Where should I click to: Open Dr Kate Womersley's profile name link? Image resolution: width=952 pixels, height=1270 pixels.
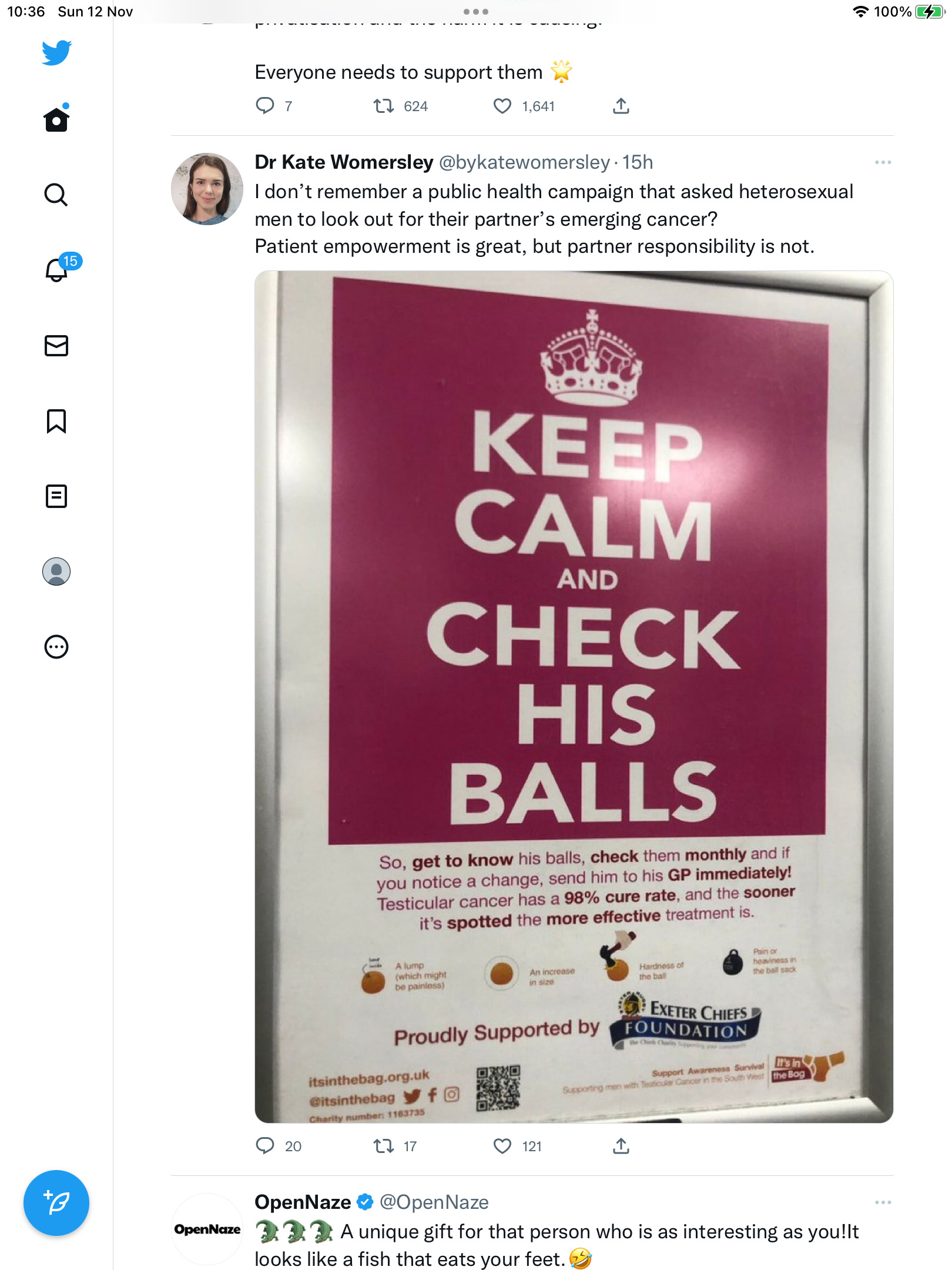tap(344, 162)
